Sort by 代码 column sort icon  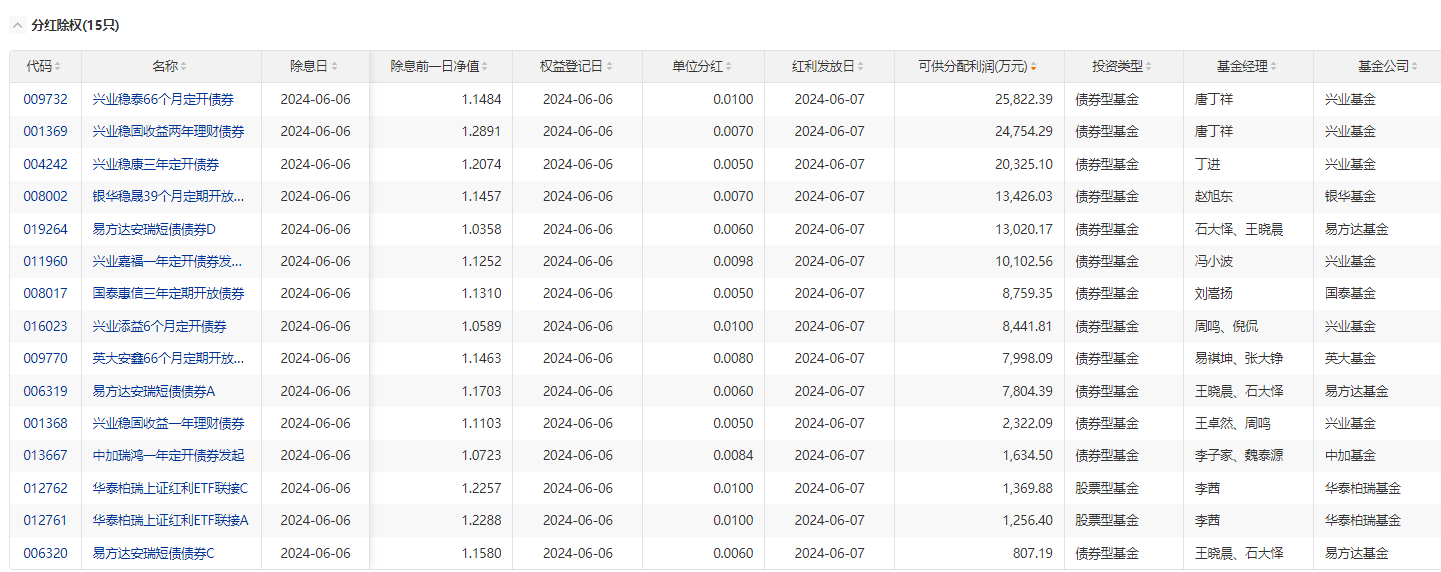tap(58, 67)
